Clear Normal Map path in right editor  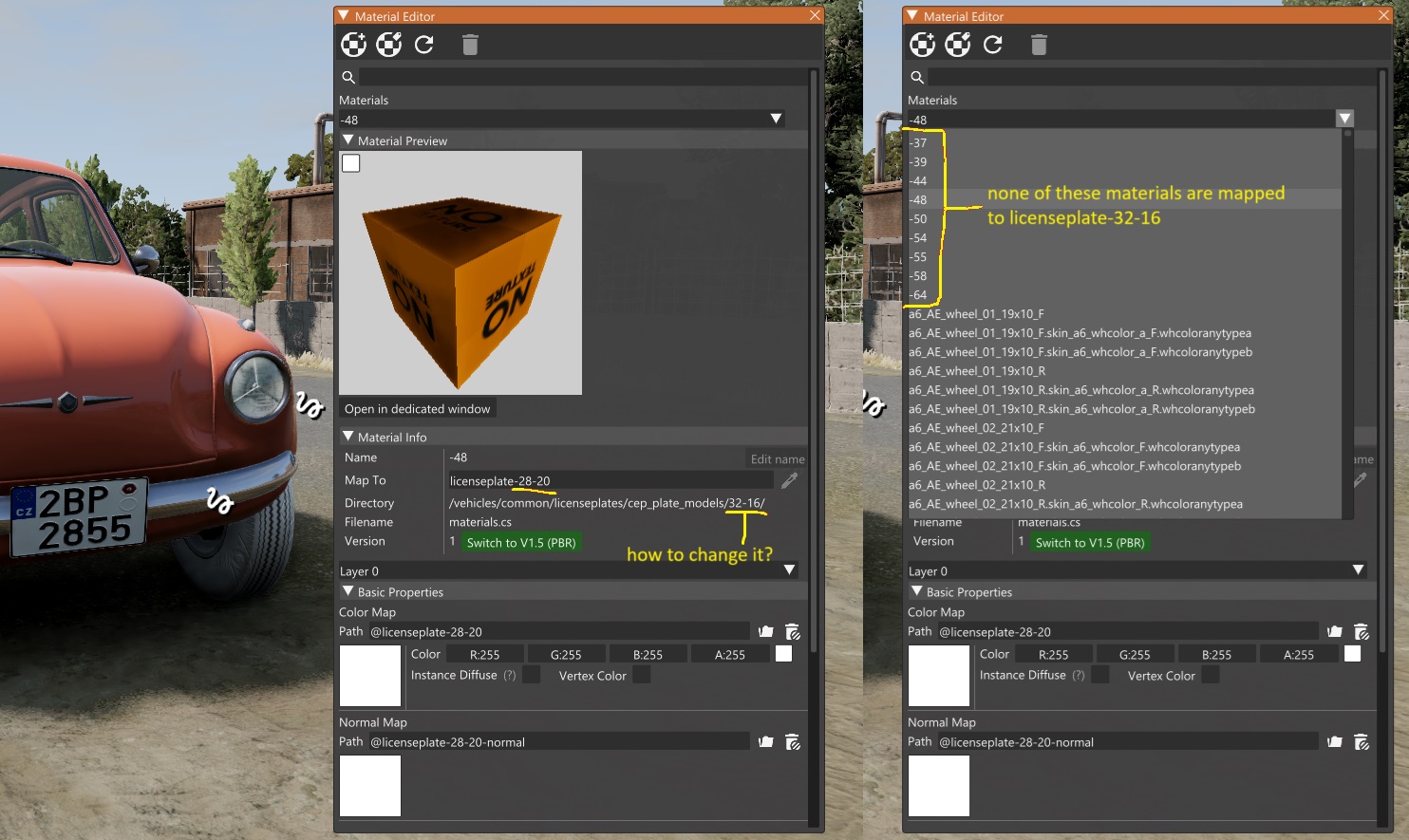tap(1362, 742)
